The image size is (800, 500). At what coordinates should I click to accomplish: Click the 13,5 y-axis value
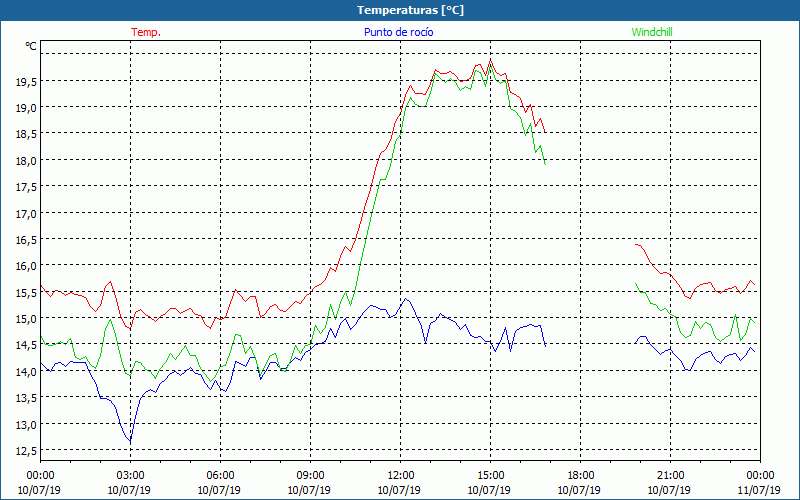(26, 398)
